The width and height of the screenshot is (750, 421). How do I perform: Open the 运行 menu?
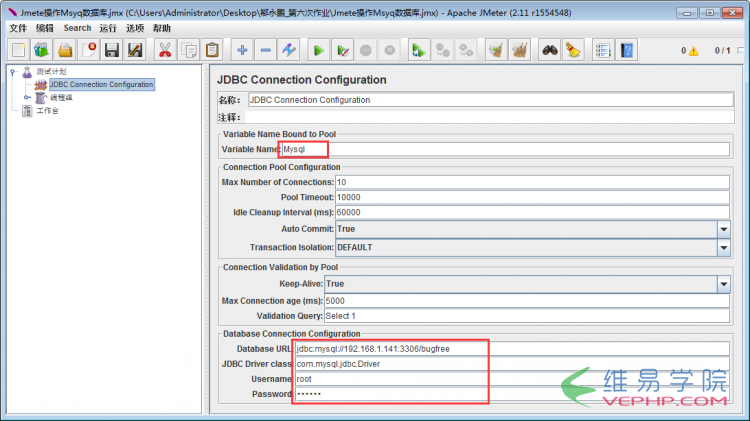coord(108,28)
